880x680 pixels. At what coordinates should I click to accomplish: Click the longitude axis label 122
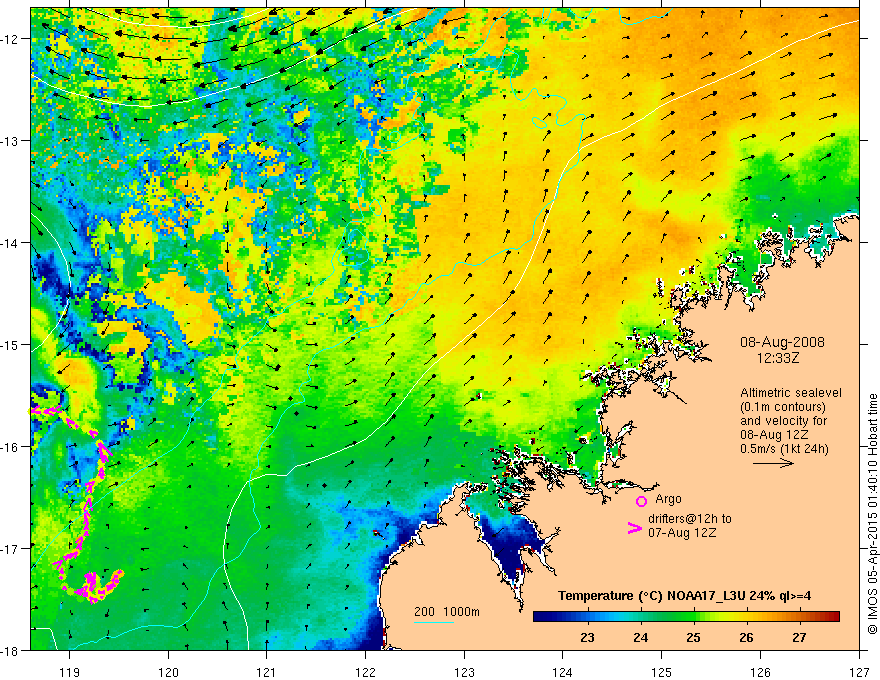coord(365,672)
